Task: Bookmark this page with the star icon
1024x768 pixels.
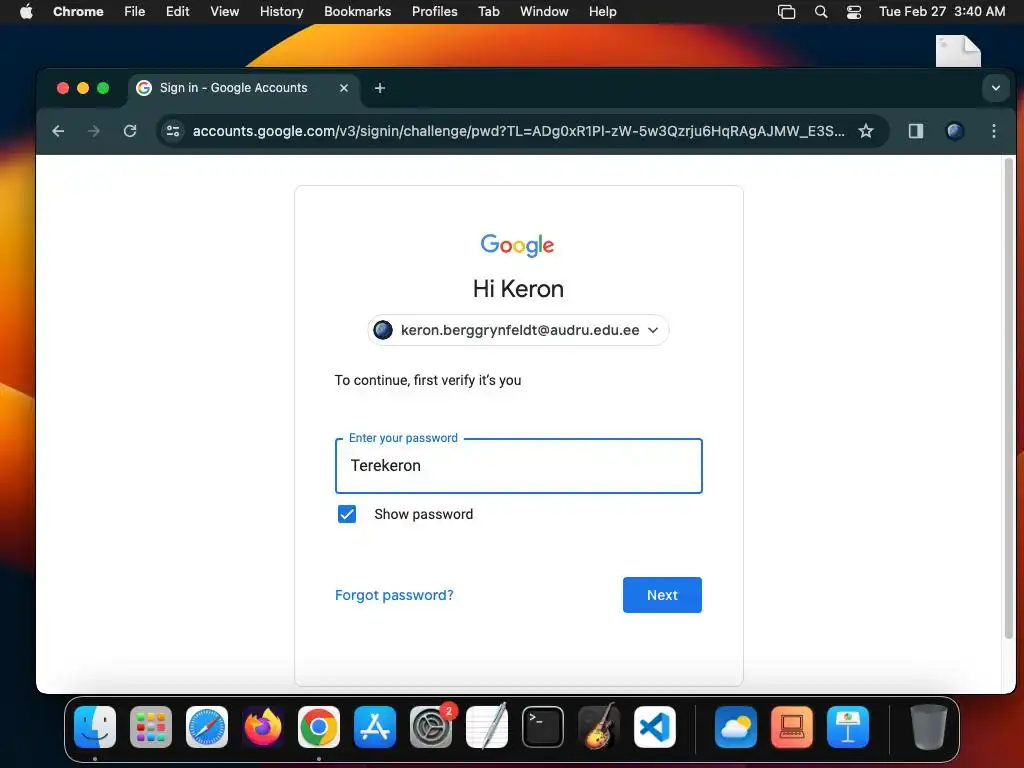Action: (x=866, y=131)
